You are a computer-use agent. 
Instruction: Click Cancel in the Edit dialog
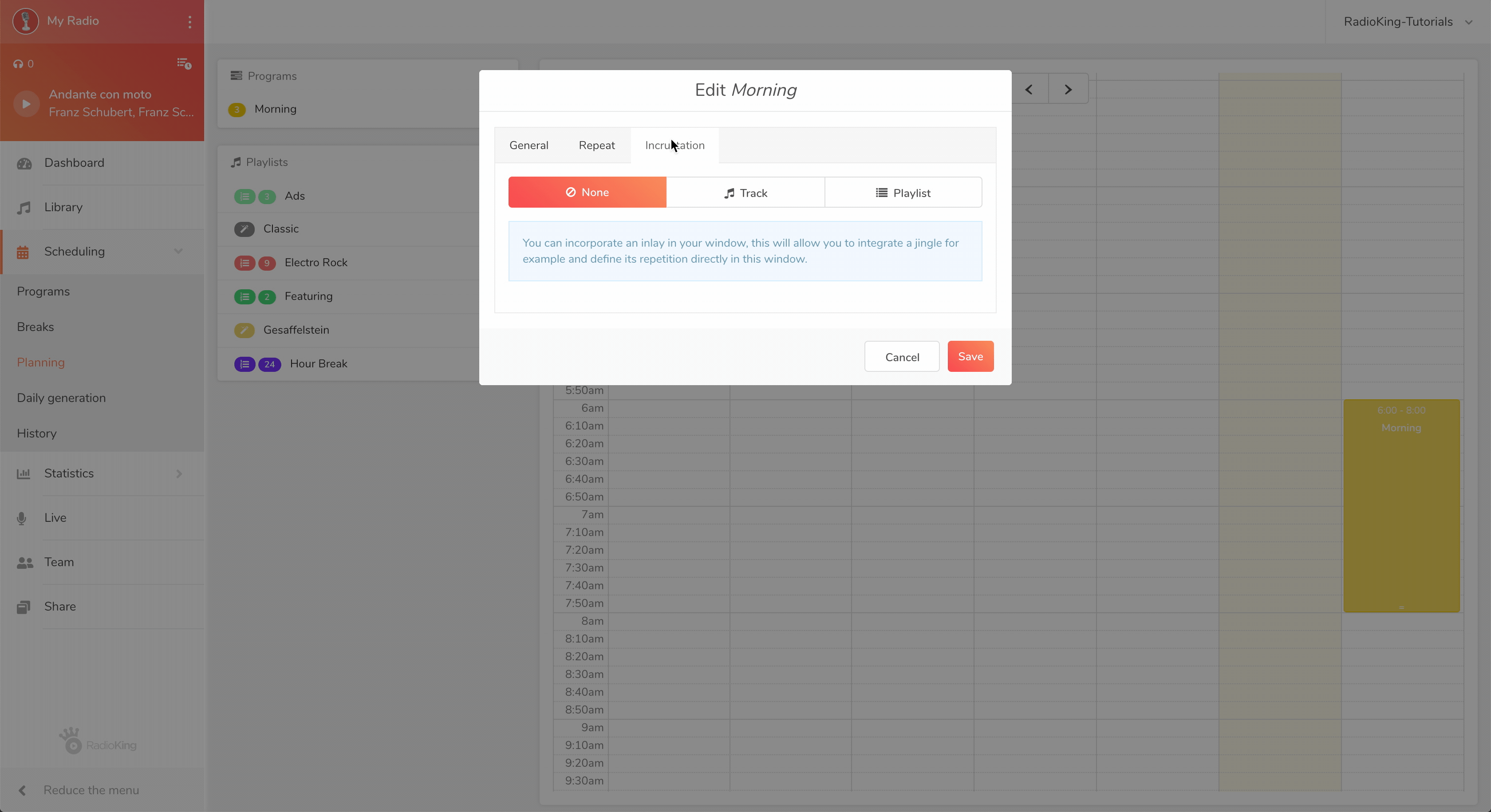click(x=901, y=357)
